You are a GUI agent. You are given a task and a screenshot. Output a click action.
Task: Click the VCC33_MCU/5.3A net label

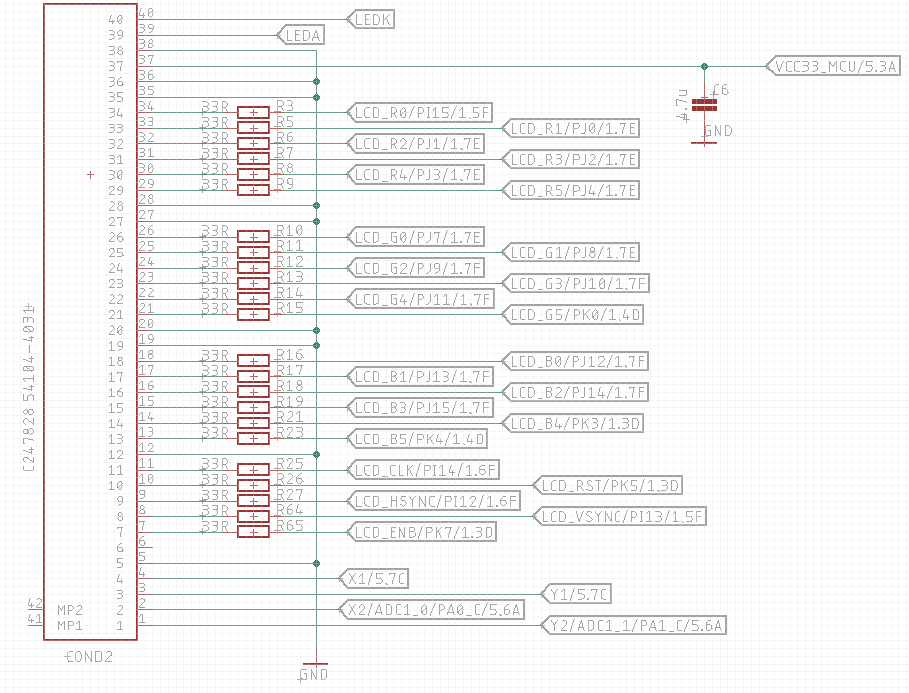[x=833, y=66]
